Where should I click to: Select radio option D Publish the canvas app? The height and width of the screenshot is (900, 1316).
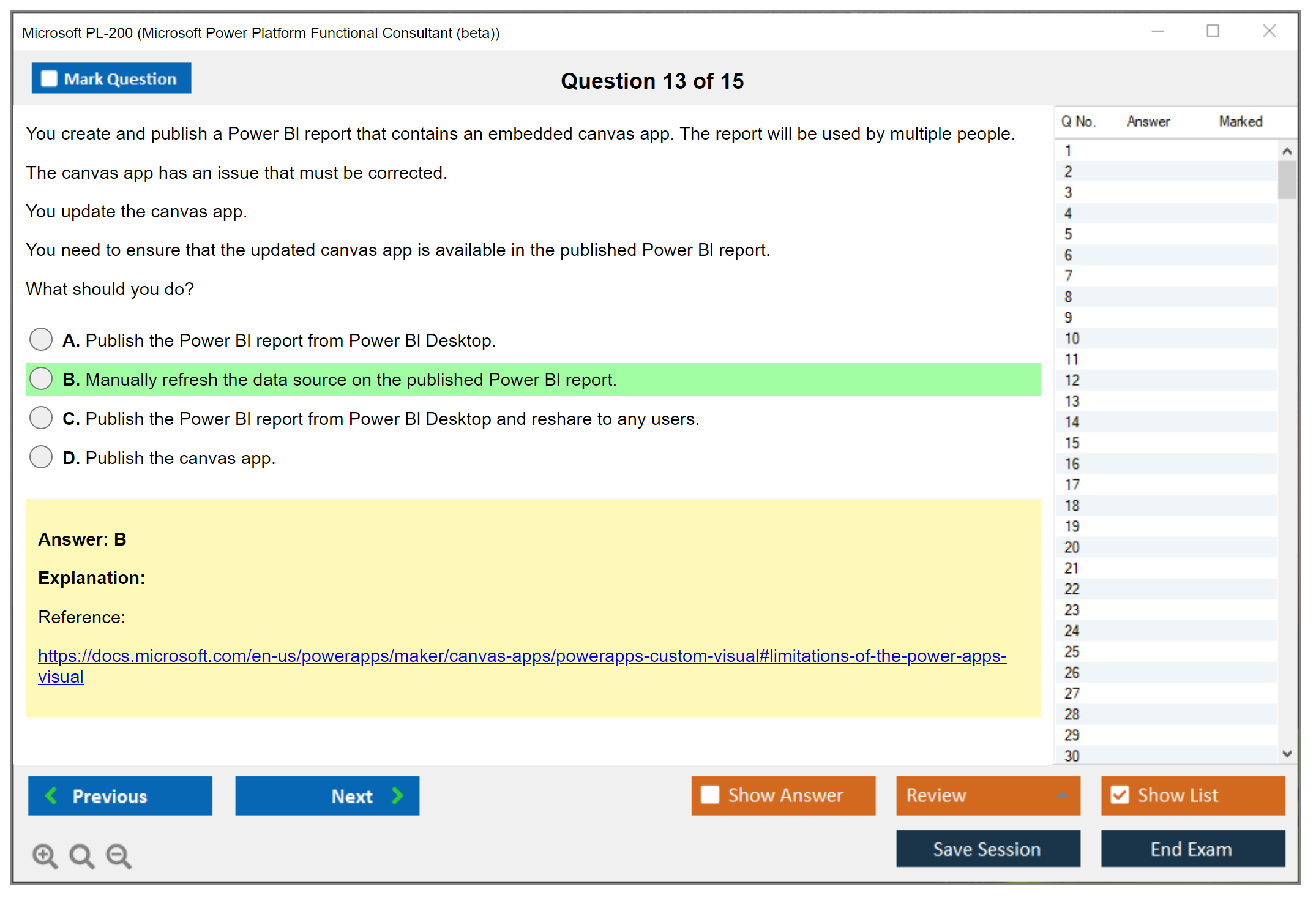click(x=41, y=457)
